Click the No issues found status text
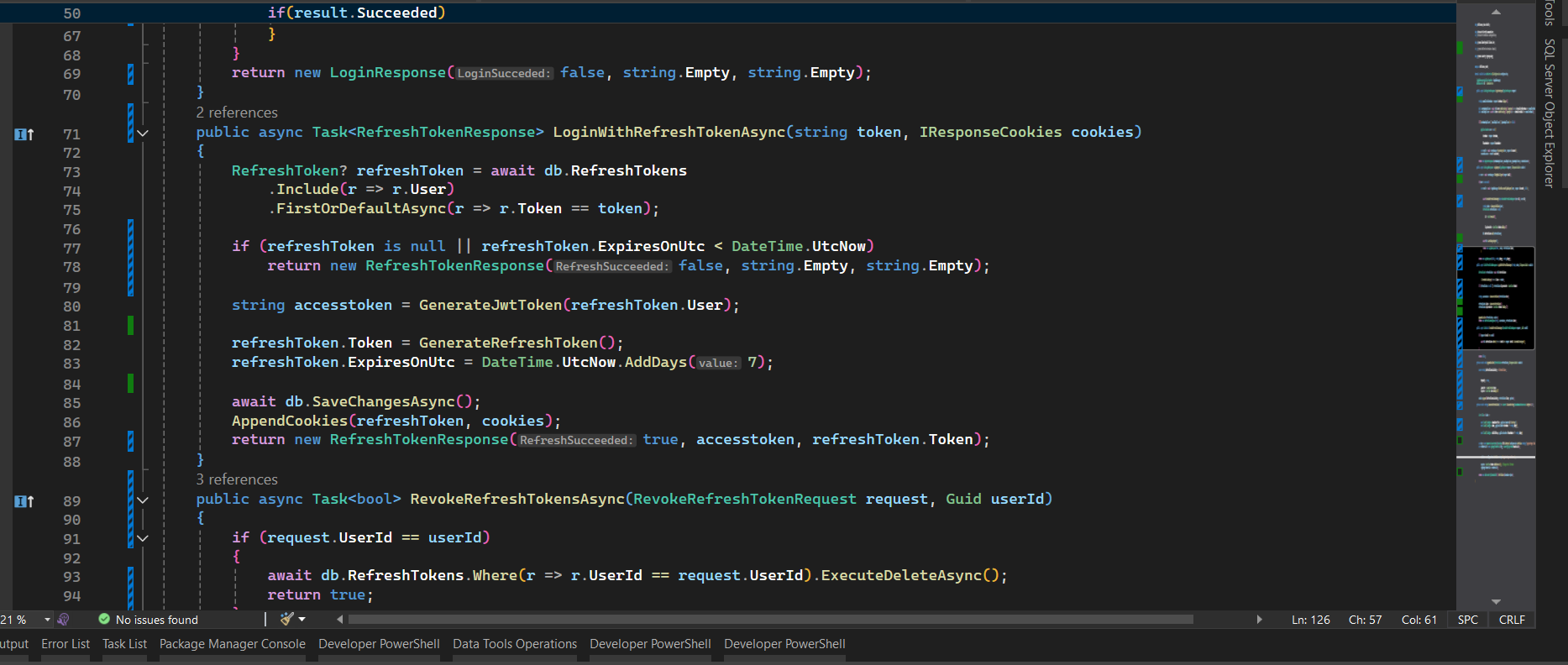This screenshot has width=1568, height=665. tap(157, 620)
